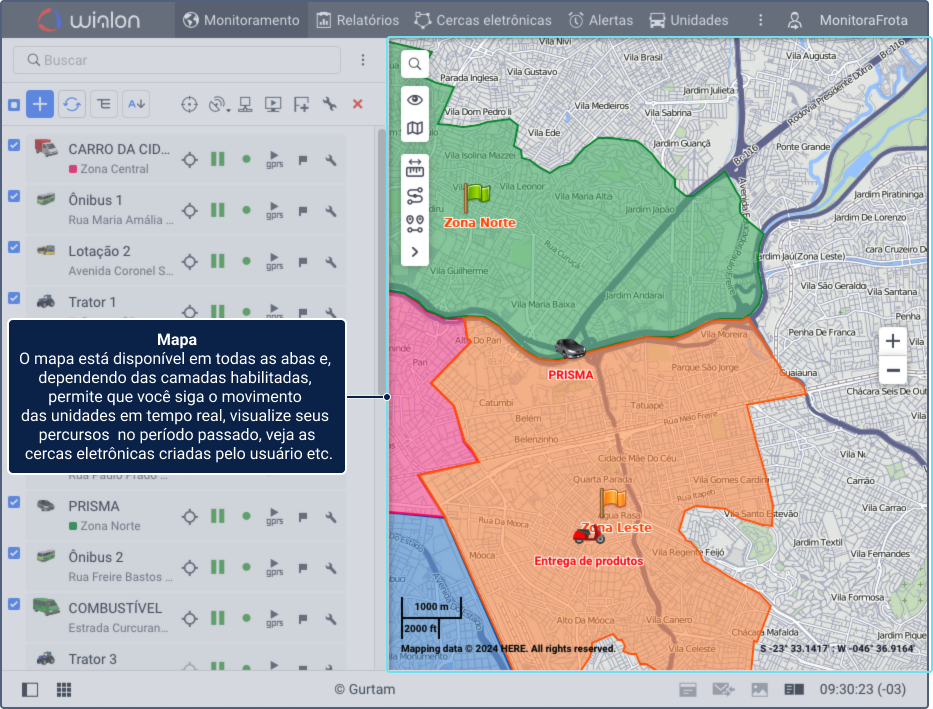Click the wrench icon for Ônibus 1
The height and width of the screenshot is (709, 933).
pos(331,211)
